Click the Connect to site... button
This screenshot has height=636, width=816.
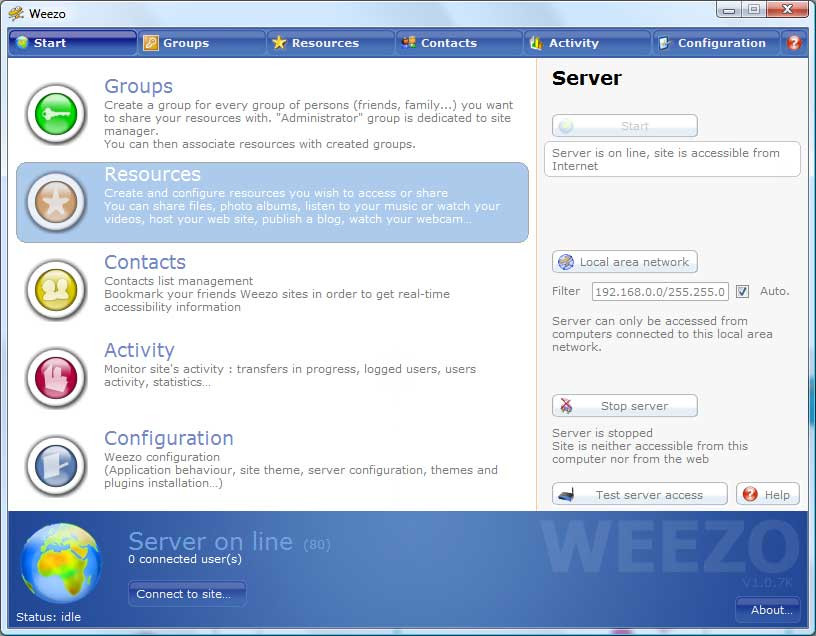(x=187, y=594)
